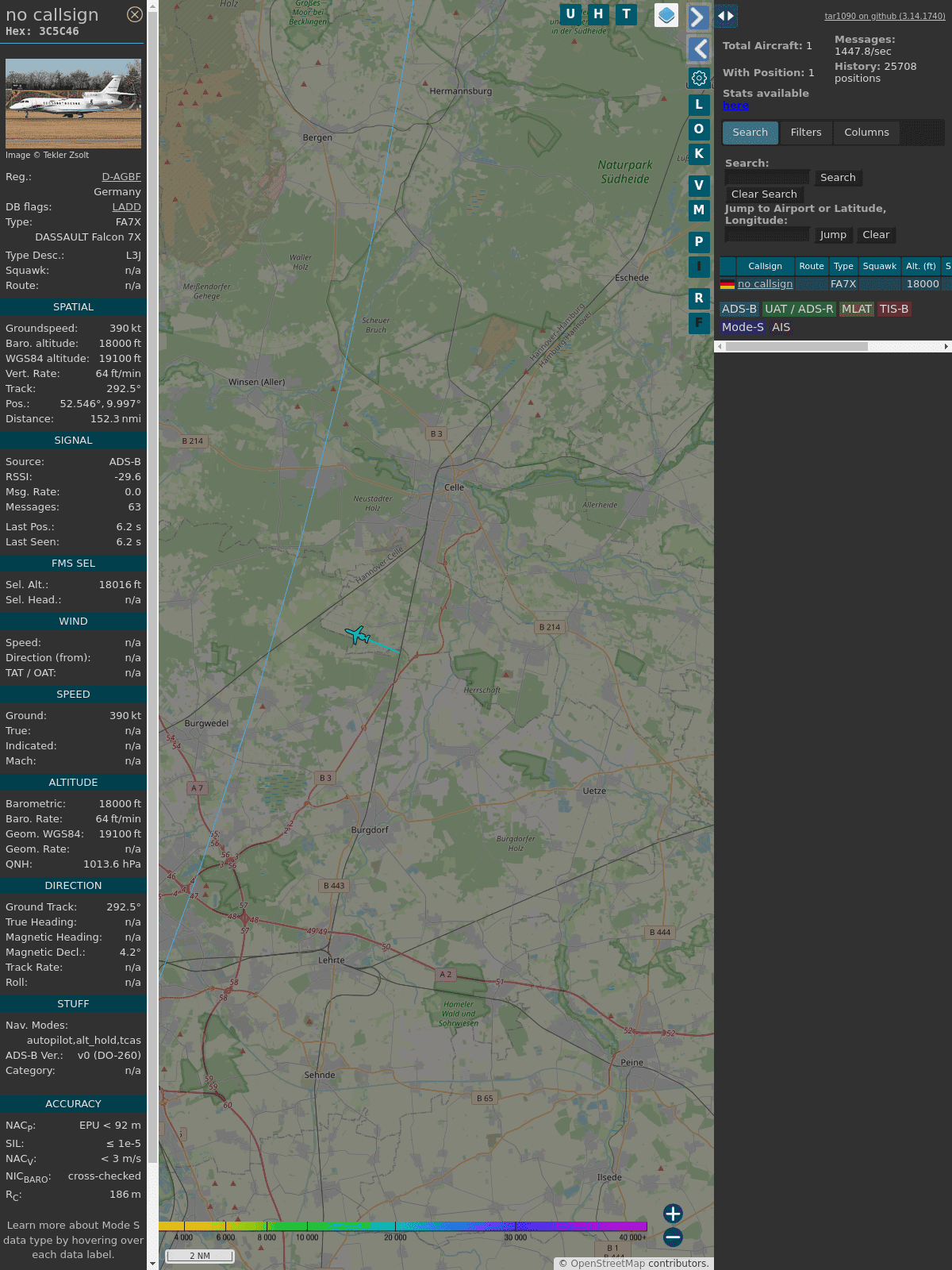Click the FA7X type cell

pos(843,284)
